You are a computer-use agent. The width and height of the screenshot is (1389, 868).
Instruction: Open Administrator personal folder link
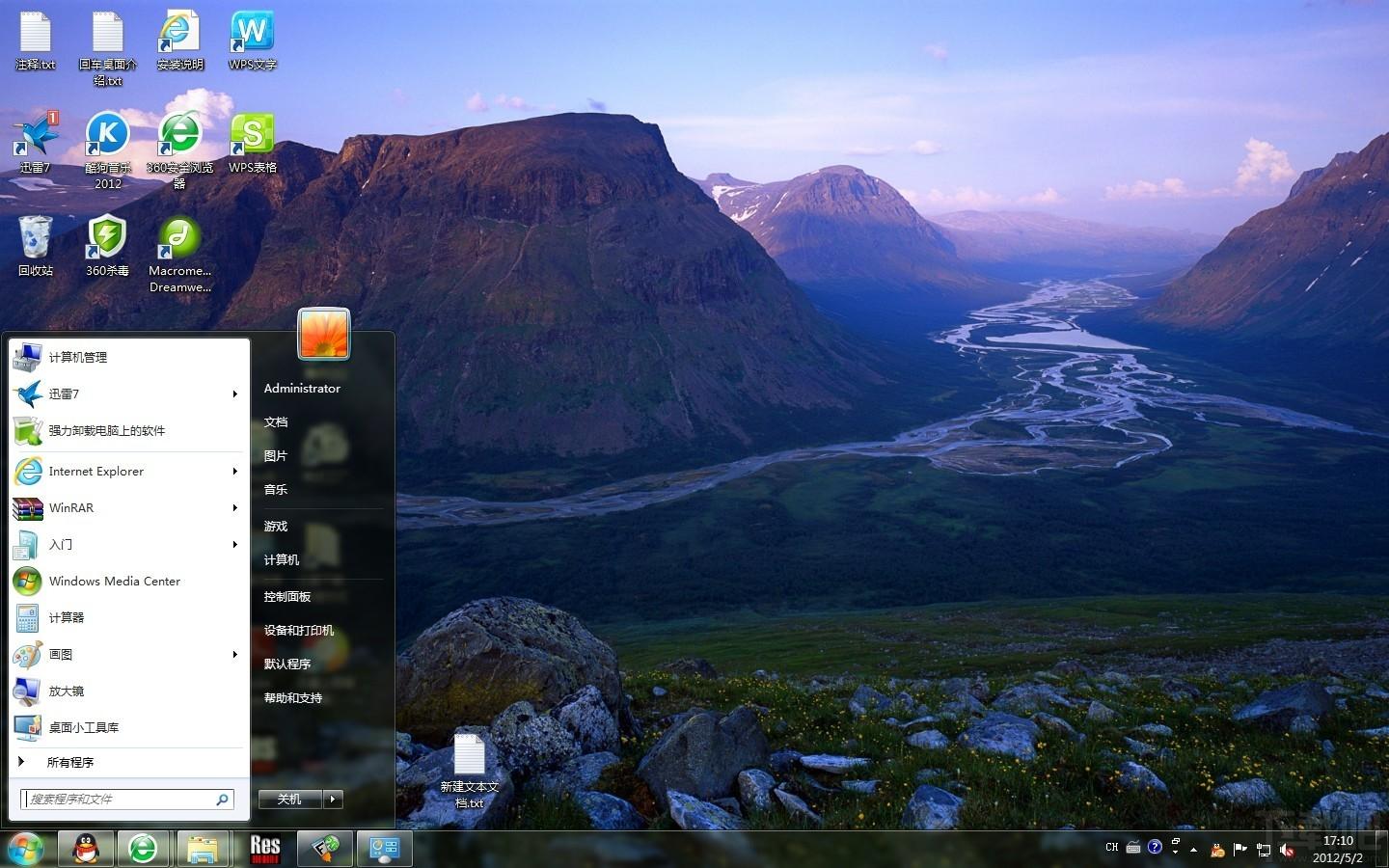(x=302, y=388)
